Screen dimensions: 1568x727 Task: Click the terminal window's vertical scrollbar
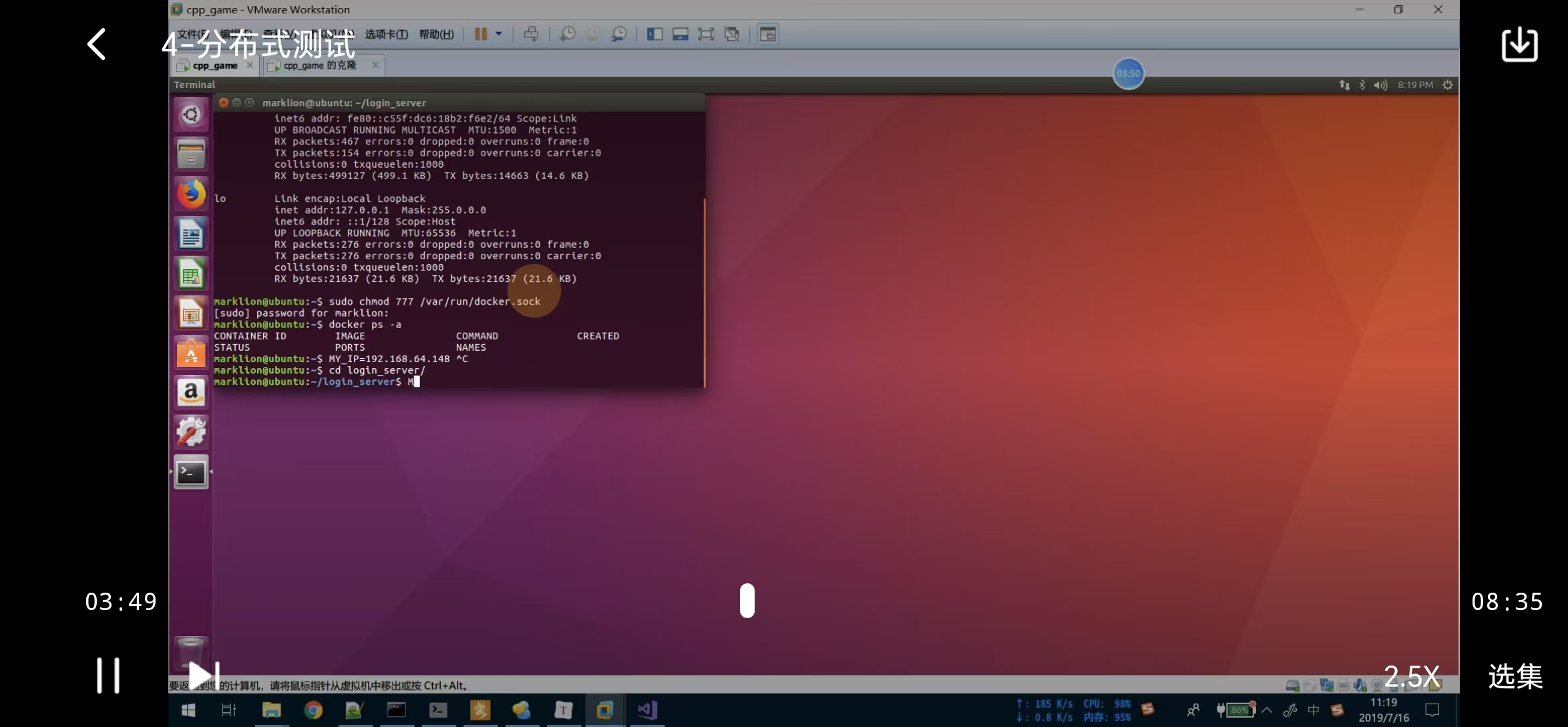pyautogui.click(x=704, y=292)
